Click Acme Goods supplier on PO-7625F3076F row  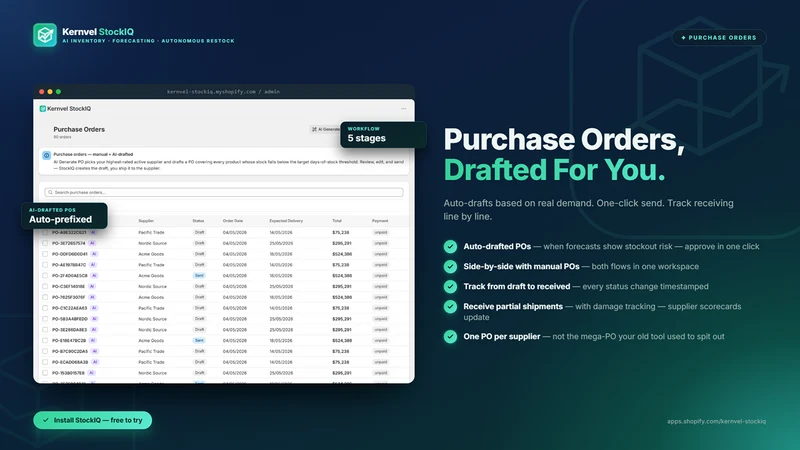[x=151, y=297]
